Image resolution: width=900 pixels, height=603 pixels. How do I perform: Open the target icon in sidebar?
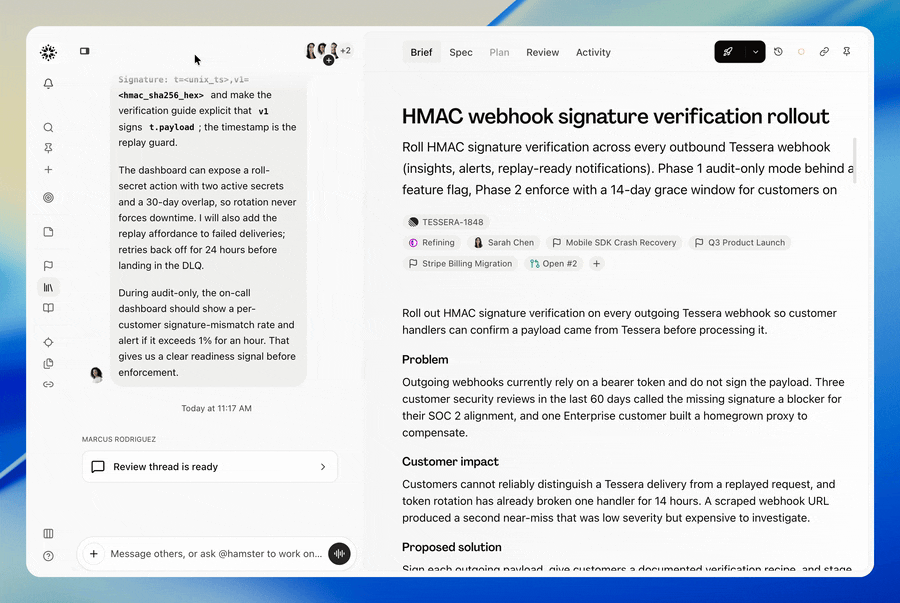click(48, 197)
